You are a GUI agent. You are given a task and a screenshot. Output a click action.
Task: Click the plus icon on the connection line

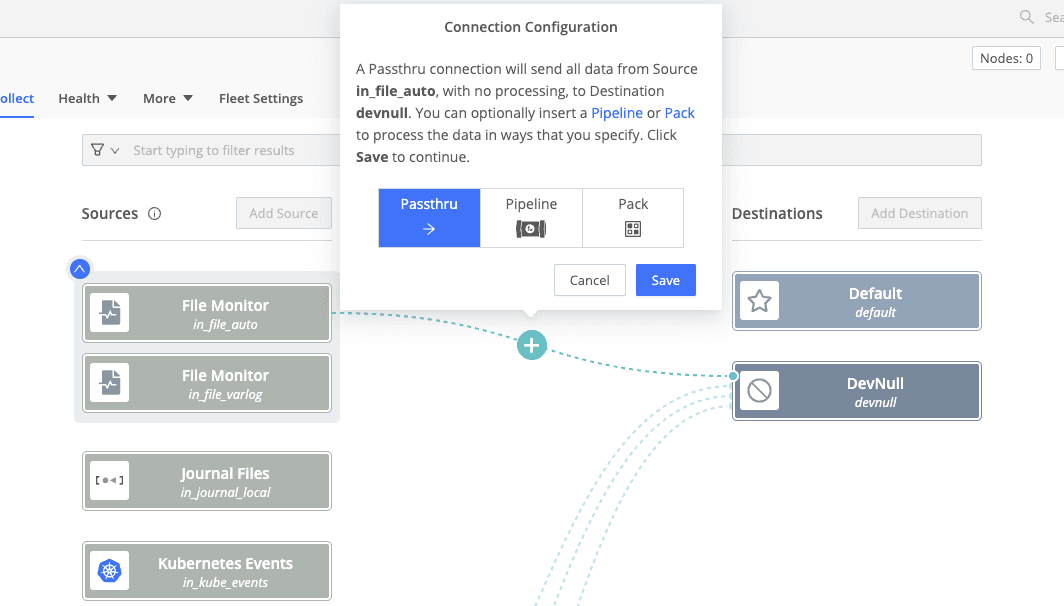(x=532, y=346)
